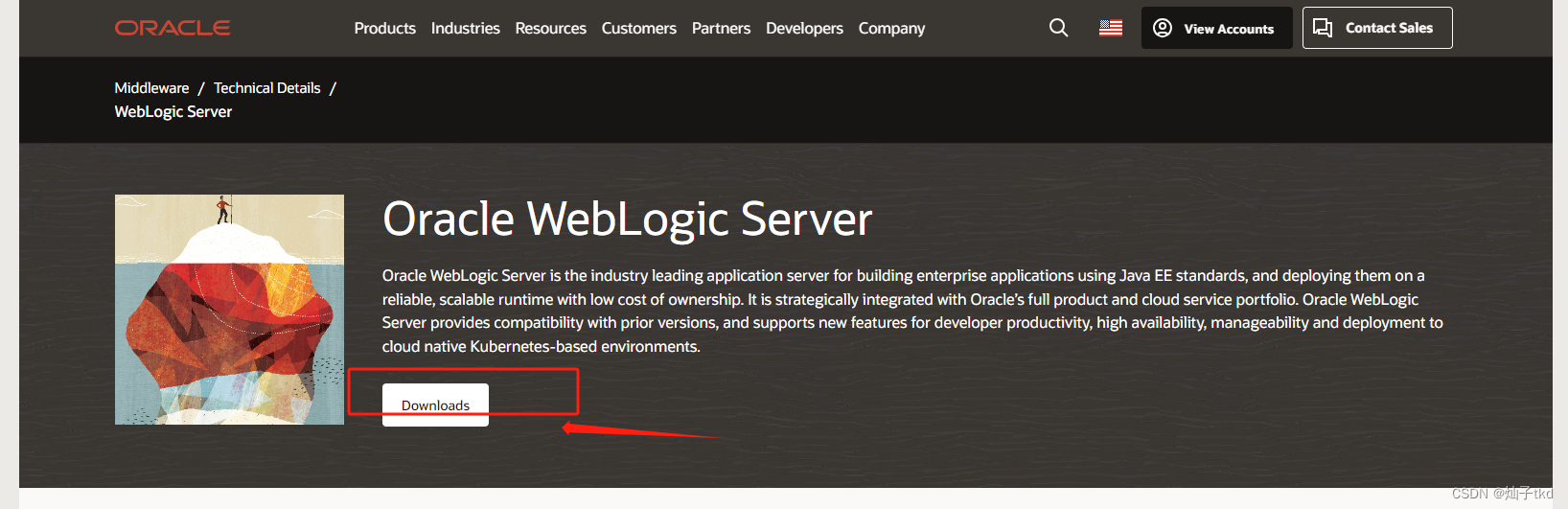Click the Downloads button
This screenshot has height=509, width=1568.
tap(435, 405)
